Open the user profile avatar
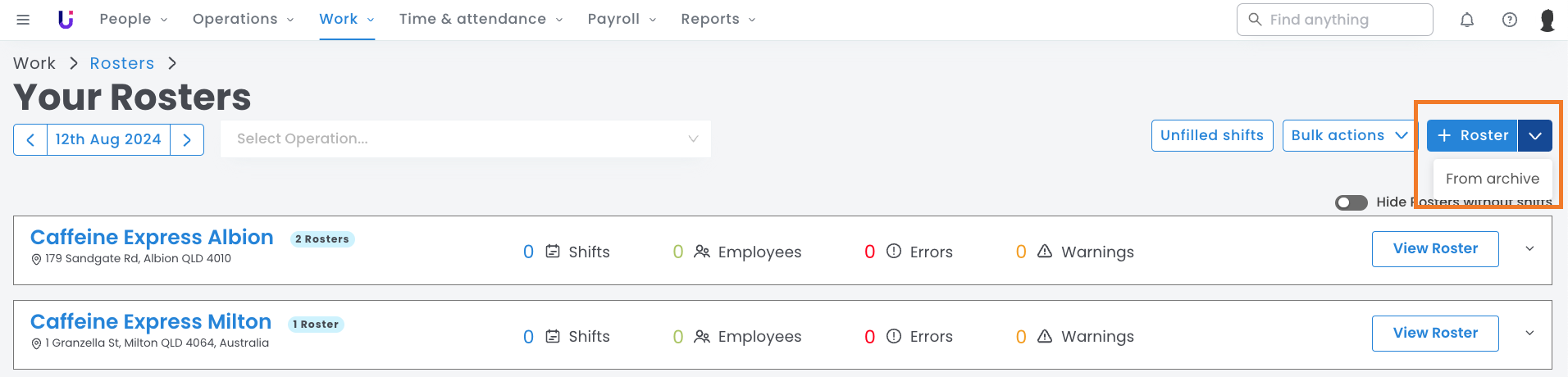 click(x=1547, y=20)
